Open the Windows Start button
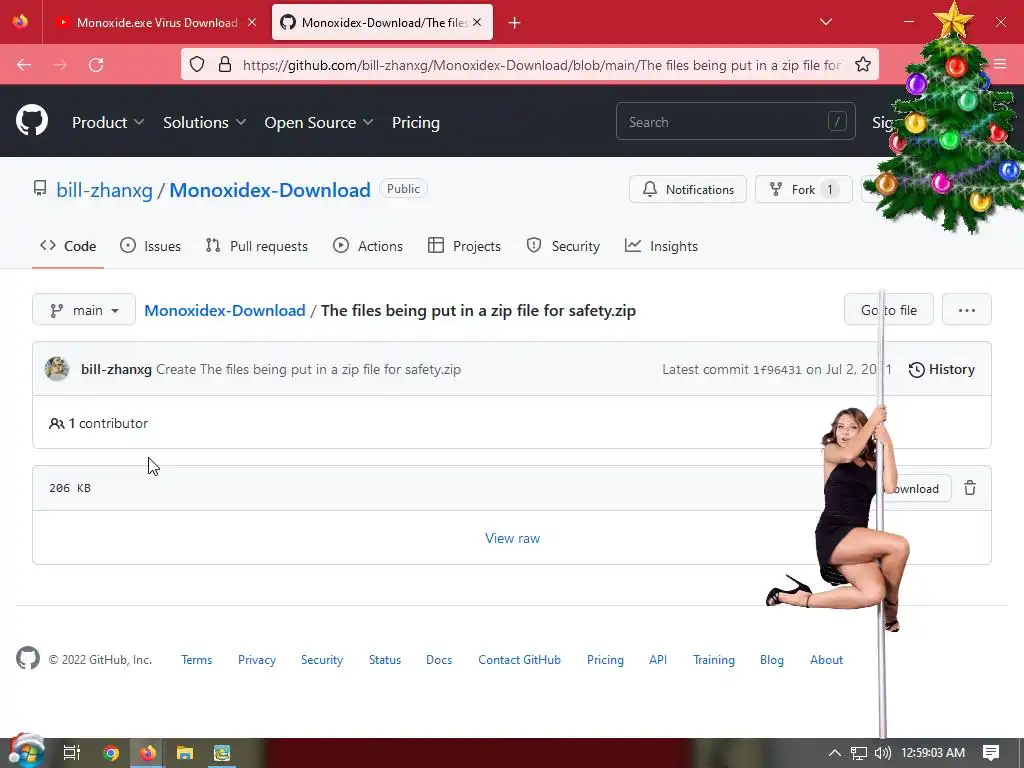This screenshot has height=768, width=1024. tap(26, 752)
